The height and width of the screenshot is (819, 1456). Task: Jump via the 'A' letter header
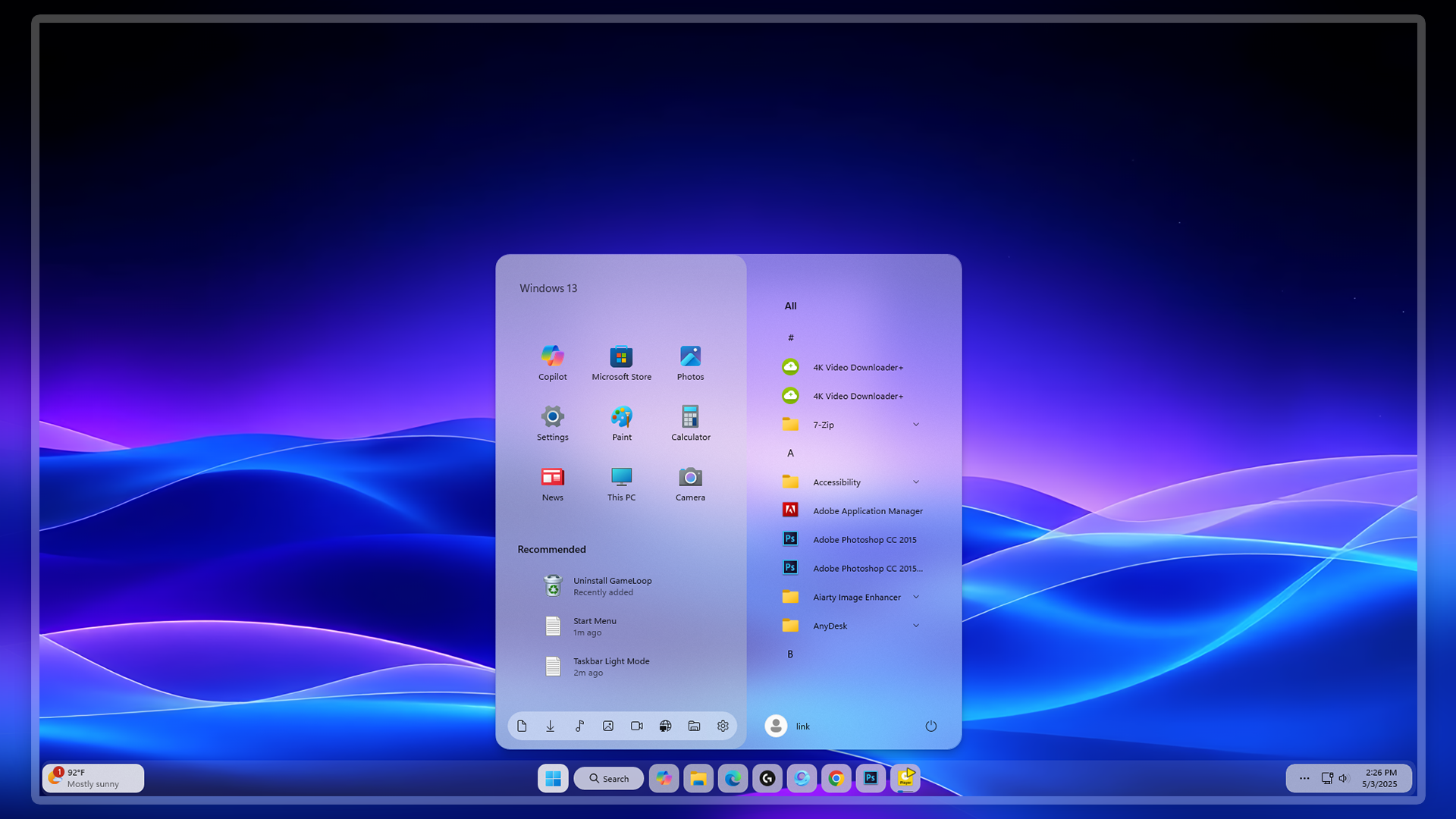790,453
